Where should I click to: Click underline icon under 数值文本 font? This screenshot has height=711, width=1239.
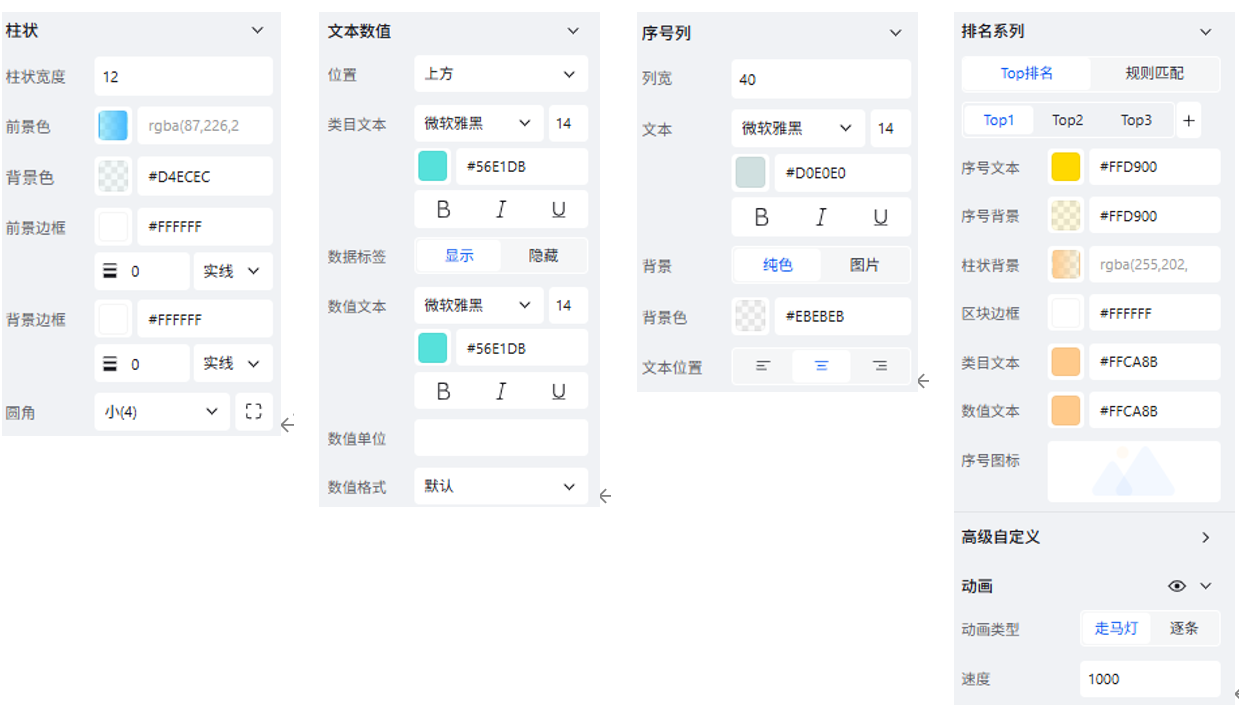[559, 392]
